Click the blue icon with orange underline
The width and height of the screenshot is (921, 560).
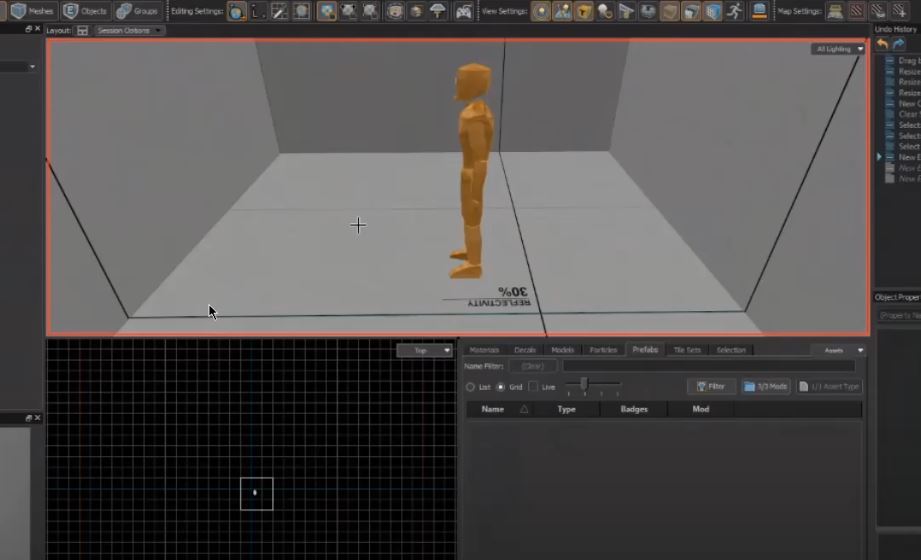759,11
